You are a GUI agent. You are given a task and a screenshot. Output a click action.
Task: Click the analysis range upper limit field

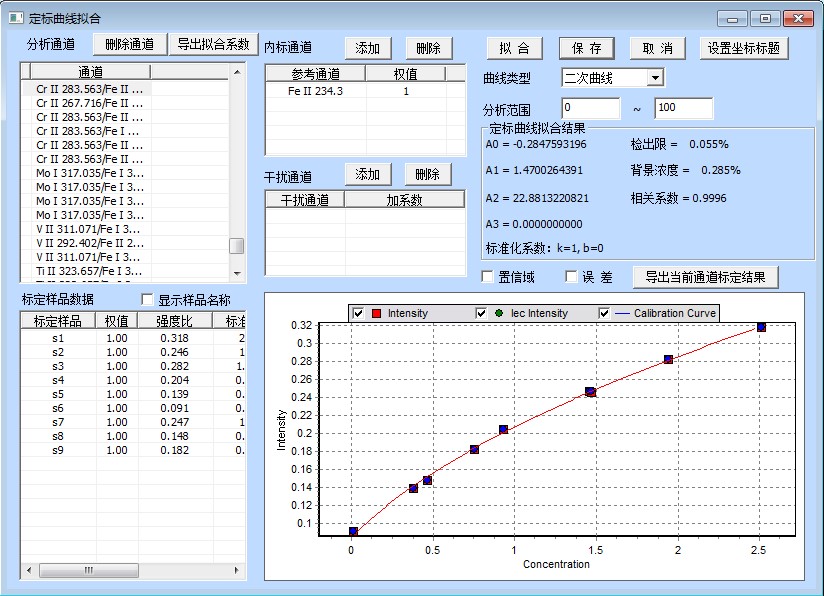pyautogui.click(x=683, y=108)
